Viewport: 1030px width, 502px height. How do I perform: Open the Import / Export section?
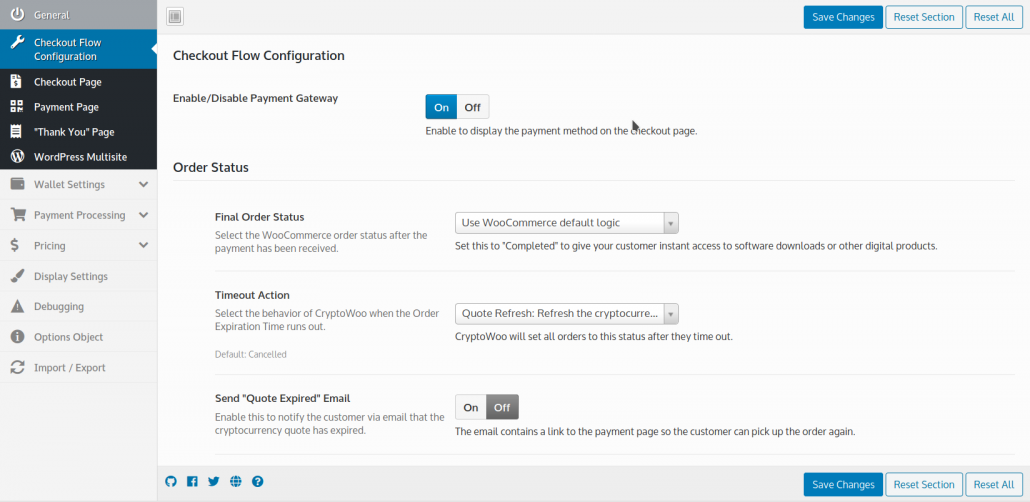(79, 367)
